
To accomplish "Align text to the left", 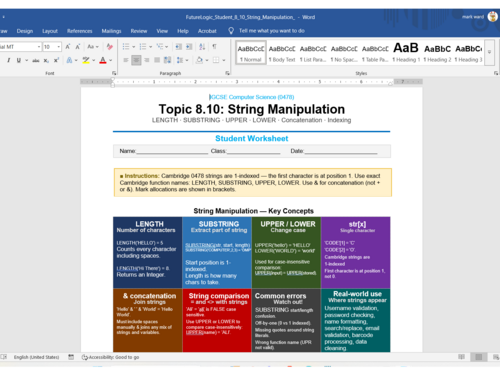I will pos(126,60).
